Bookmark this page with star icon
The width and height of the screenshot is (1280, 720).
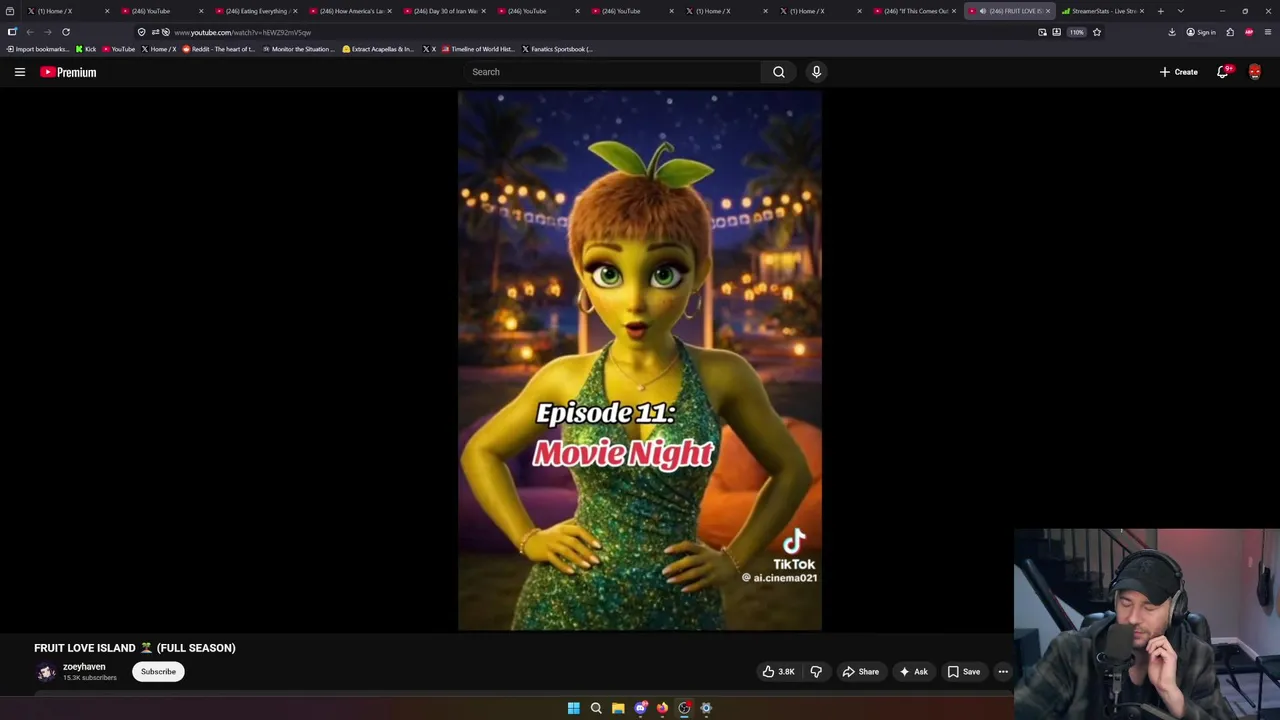[x=1097, y=32]
